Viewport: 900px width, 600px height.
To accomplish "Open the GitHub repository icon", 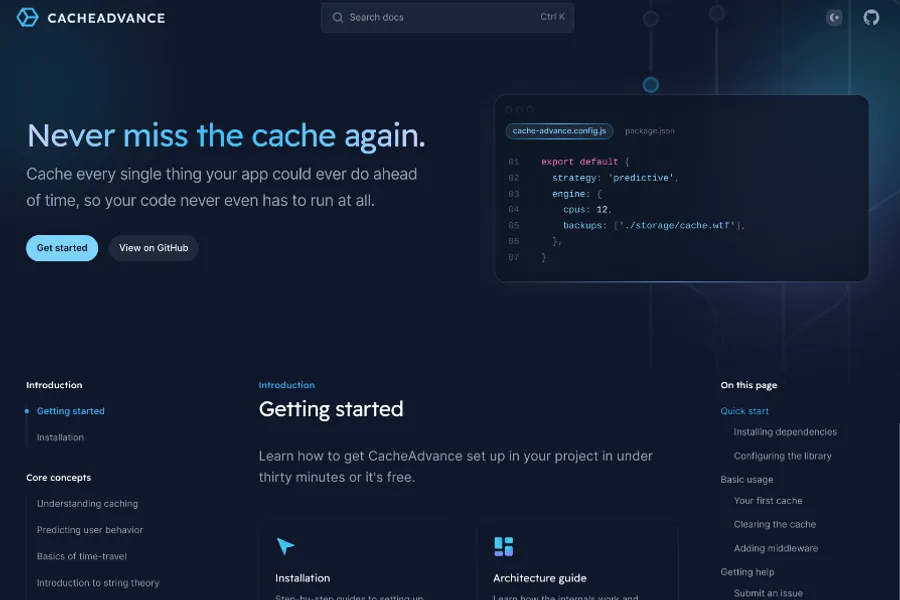I will click(871, 17).
